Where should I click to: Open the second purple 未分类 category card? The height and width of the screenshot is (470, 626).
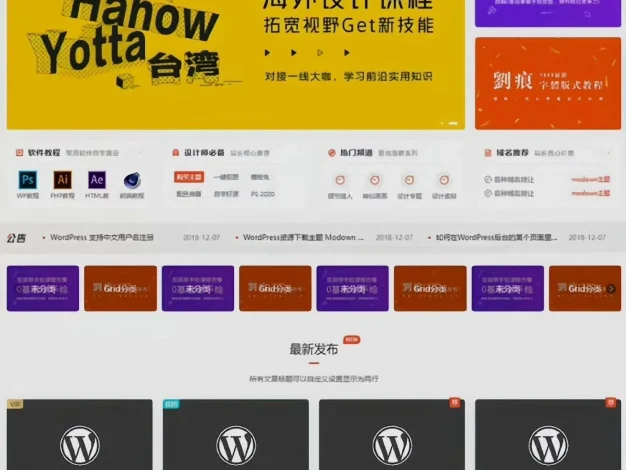[x=198, y=288]
